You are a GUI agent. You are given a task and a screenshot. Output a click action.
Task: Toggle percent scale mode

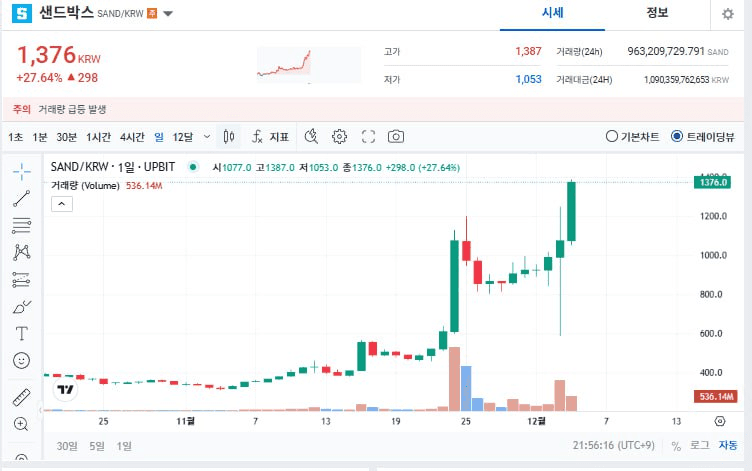pyautogui.click(x=676, y=446)
